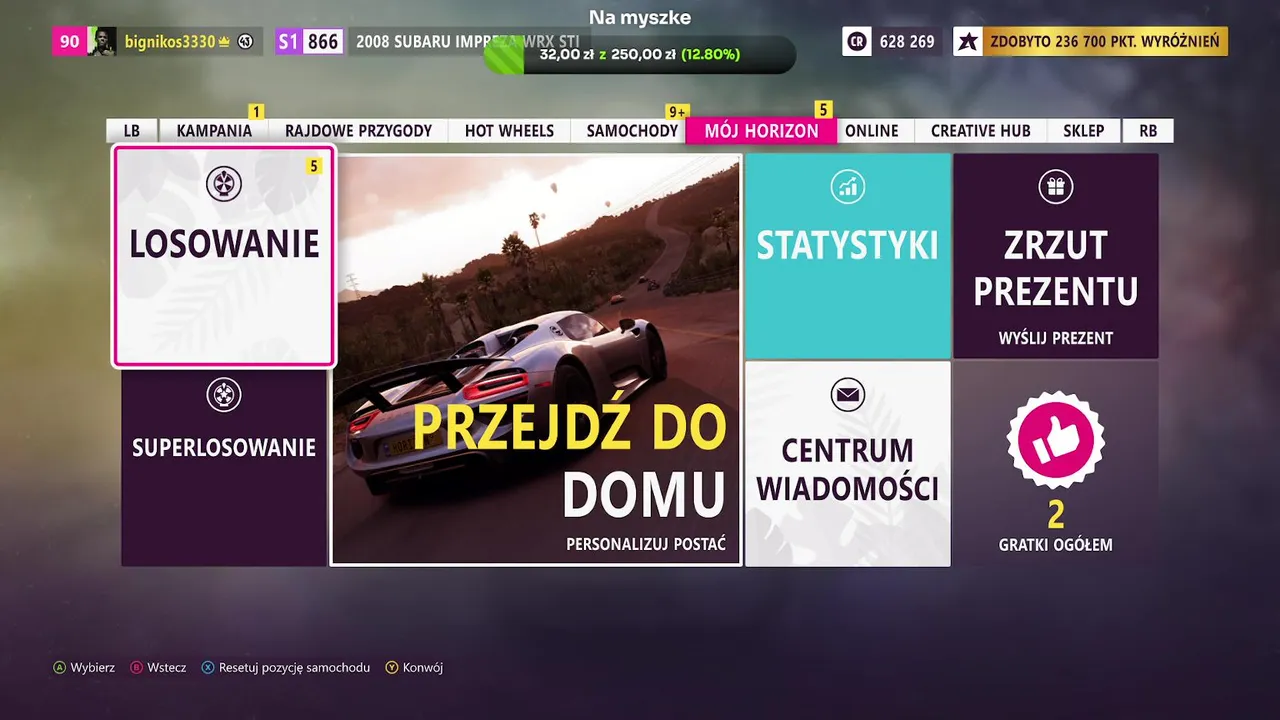Click the Gratki ogółem thumbs-up badge

1056,441
